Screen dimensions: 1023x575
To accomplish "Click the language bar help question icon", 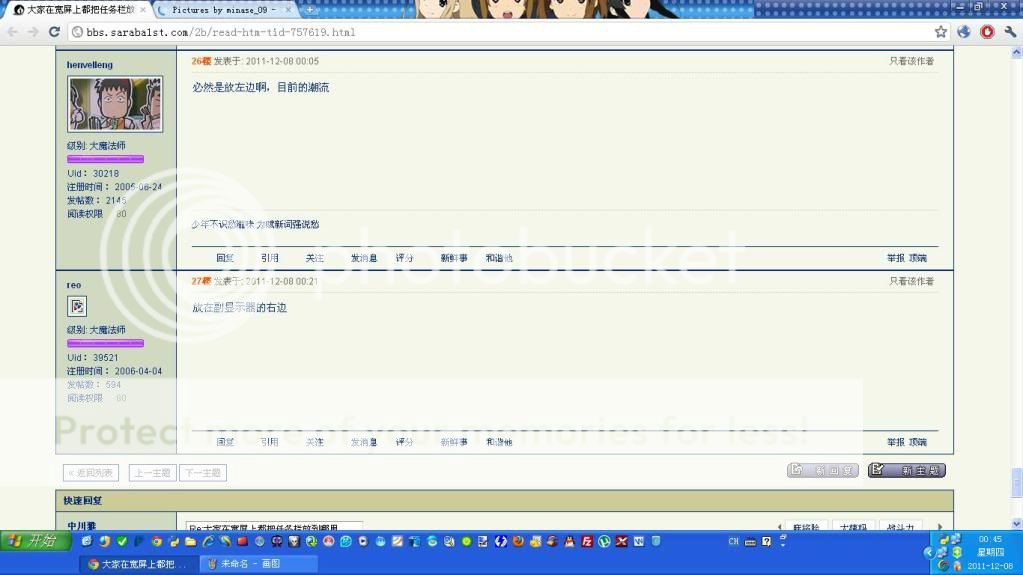I will point(767,541).
